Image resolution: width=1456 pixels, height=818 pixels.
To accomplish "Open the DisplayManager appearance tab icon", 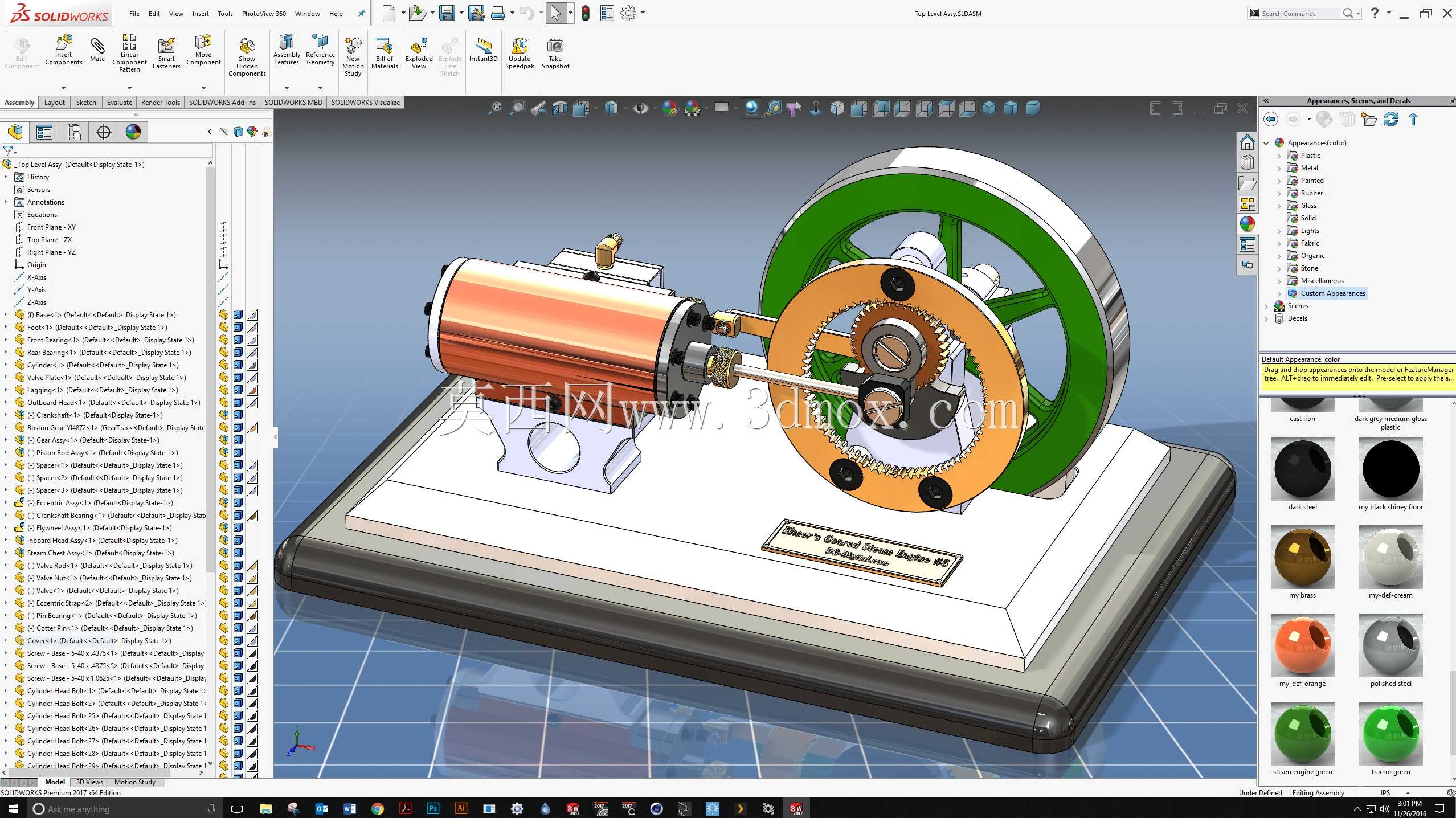I will tap(133, 132).
